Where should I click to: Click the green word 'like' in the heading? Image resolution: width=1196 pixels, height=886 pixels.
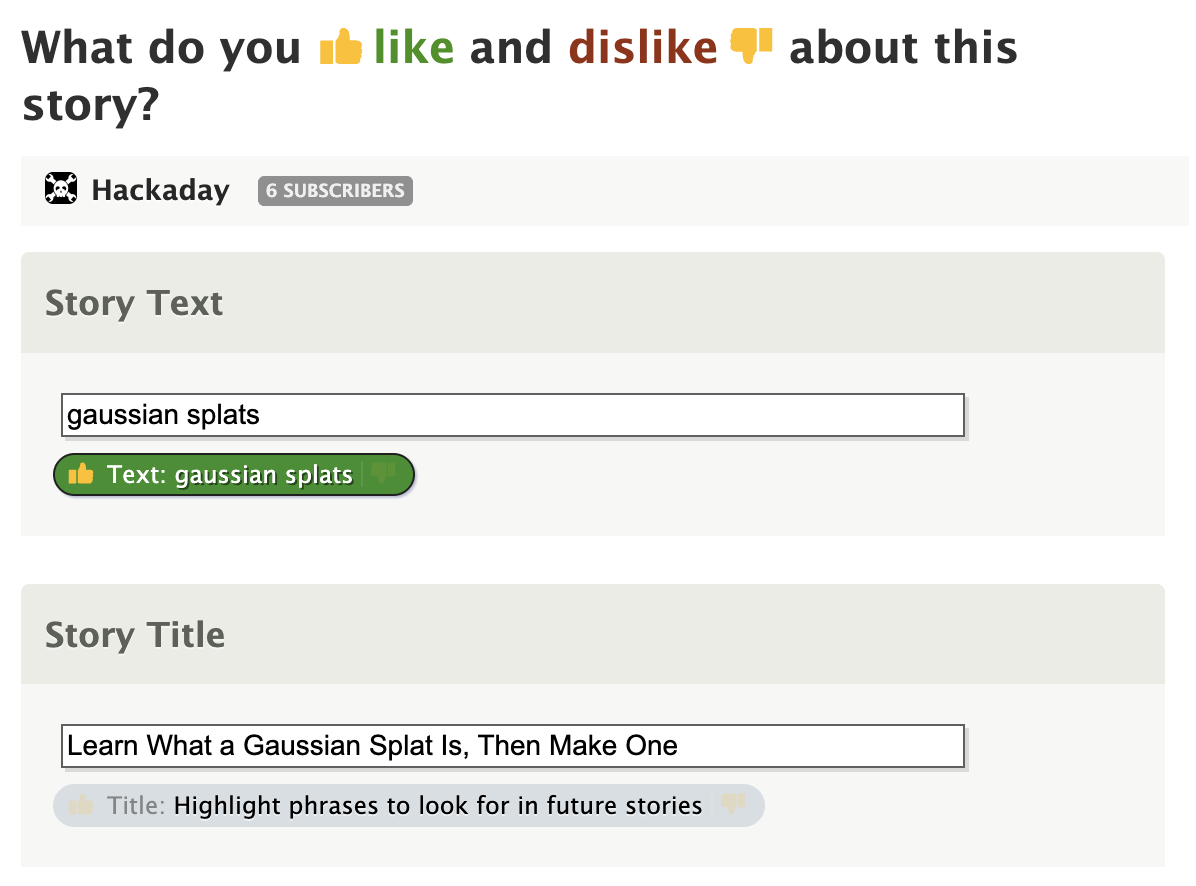tap(414, 48)
